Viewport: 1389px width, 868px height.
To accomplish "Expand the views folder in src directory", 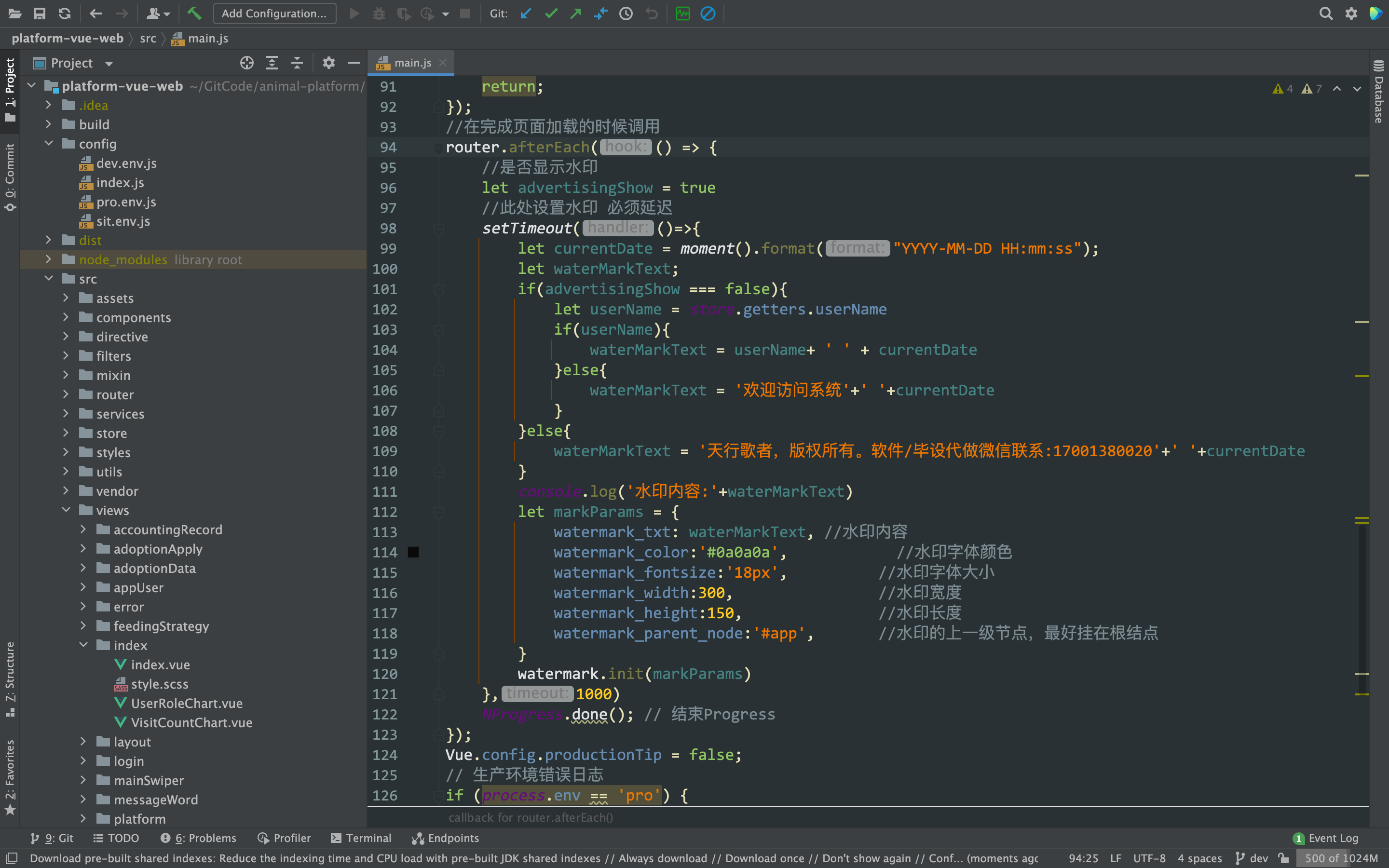I will click(62, 510).
